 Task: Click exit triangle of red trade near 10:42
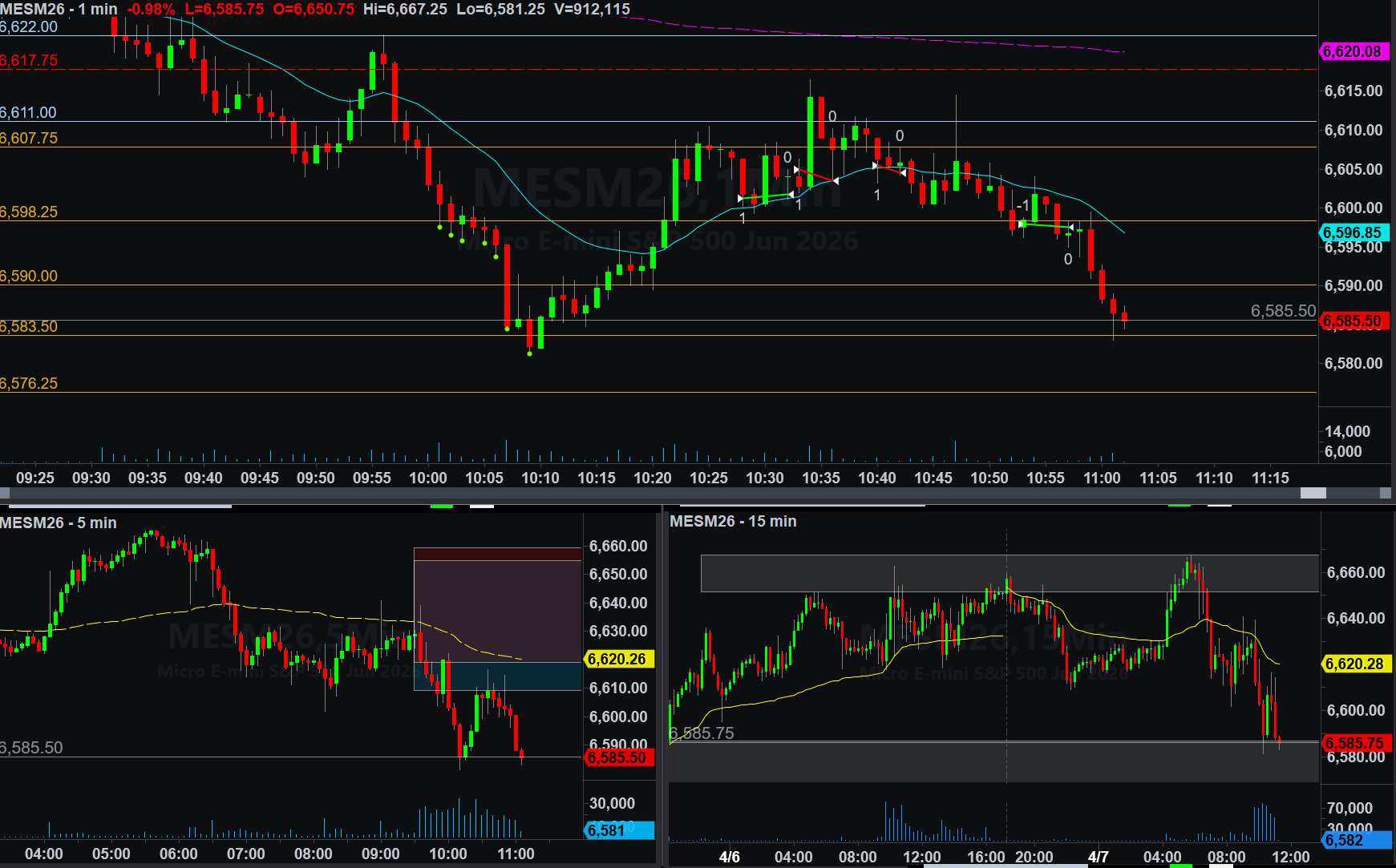[x=903, y=172]
